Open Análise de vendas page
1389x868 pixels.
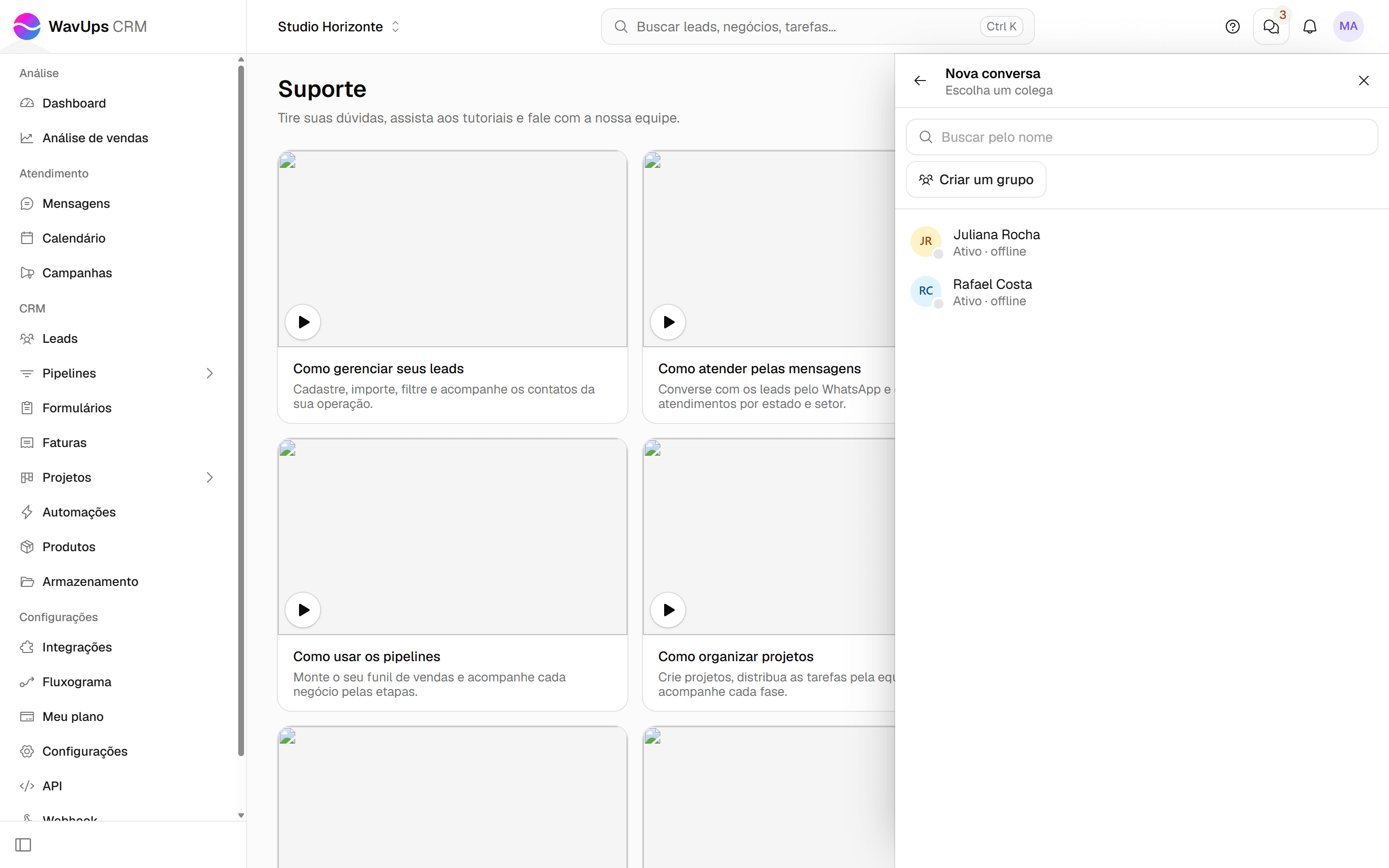point(118,138)
